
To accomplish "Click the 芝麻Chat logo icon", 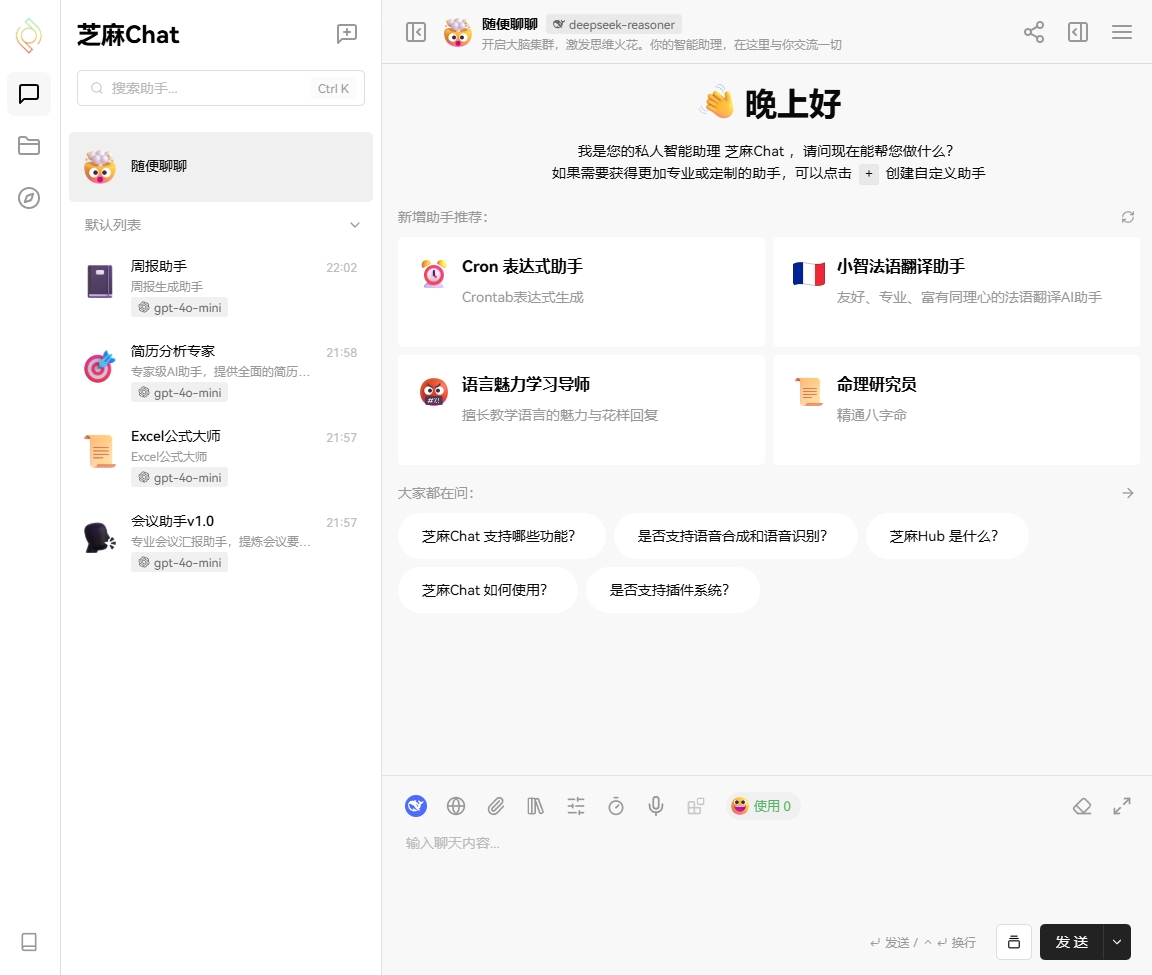I will (x=29, y=35).
